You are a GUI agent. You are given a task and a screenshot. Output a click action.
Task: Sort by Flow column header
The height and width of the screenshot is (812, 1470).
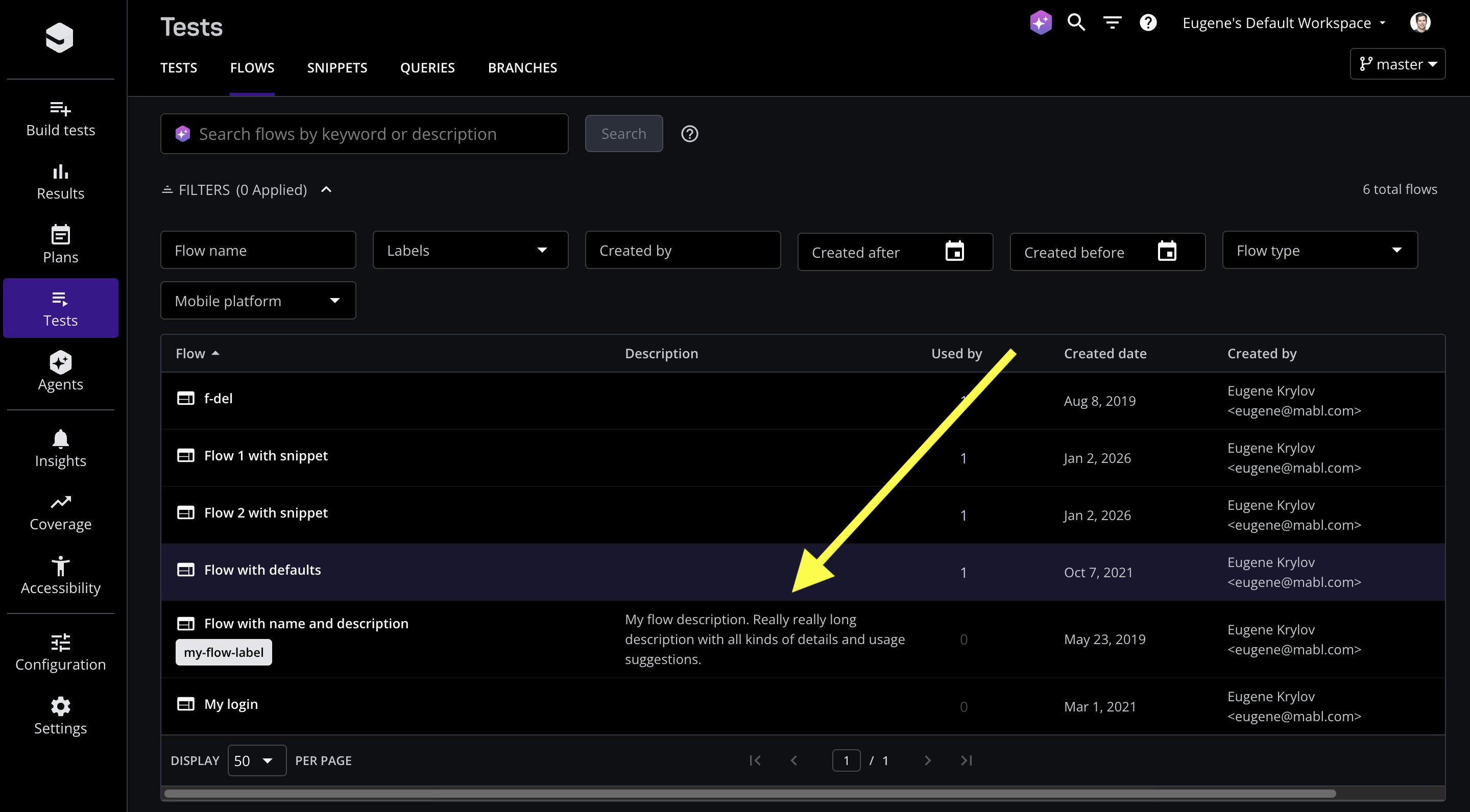198,354
